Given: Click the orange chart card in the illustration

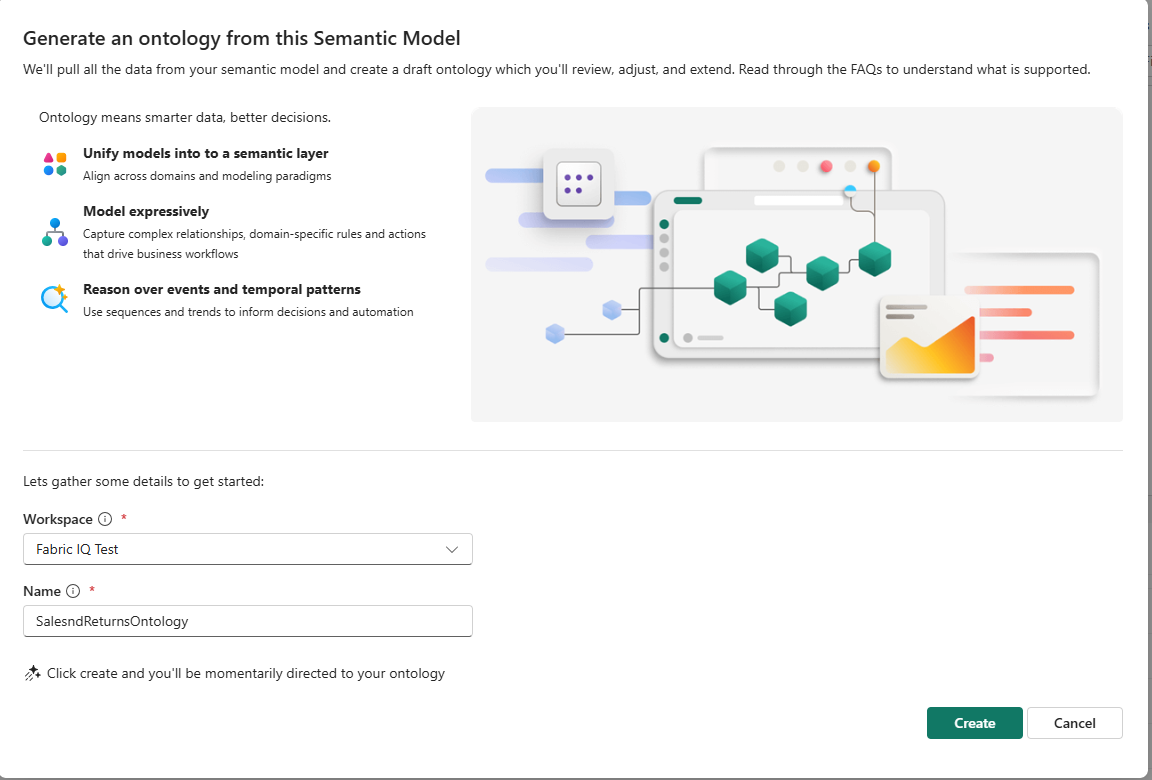Looking at the screenshot, I should pyautogui.click(x=929, y=334).
